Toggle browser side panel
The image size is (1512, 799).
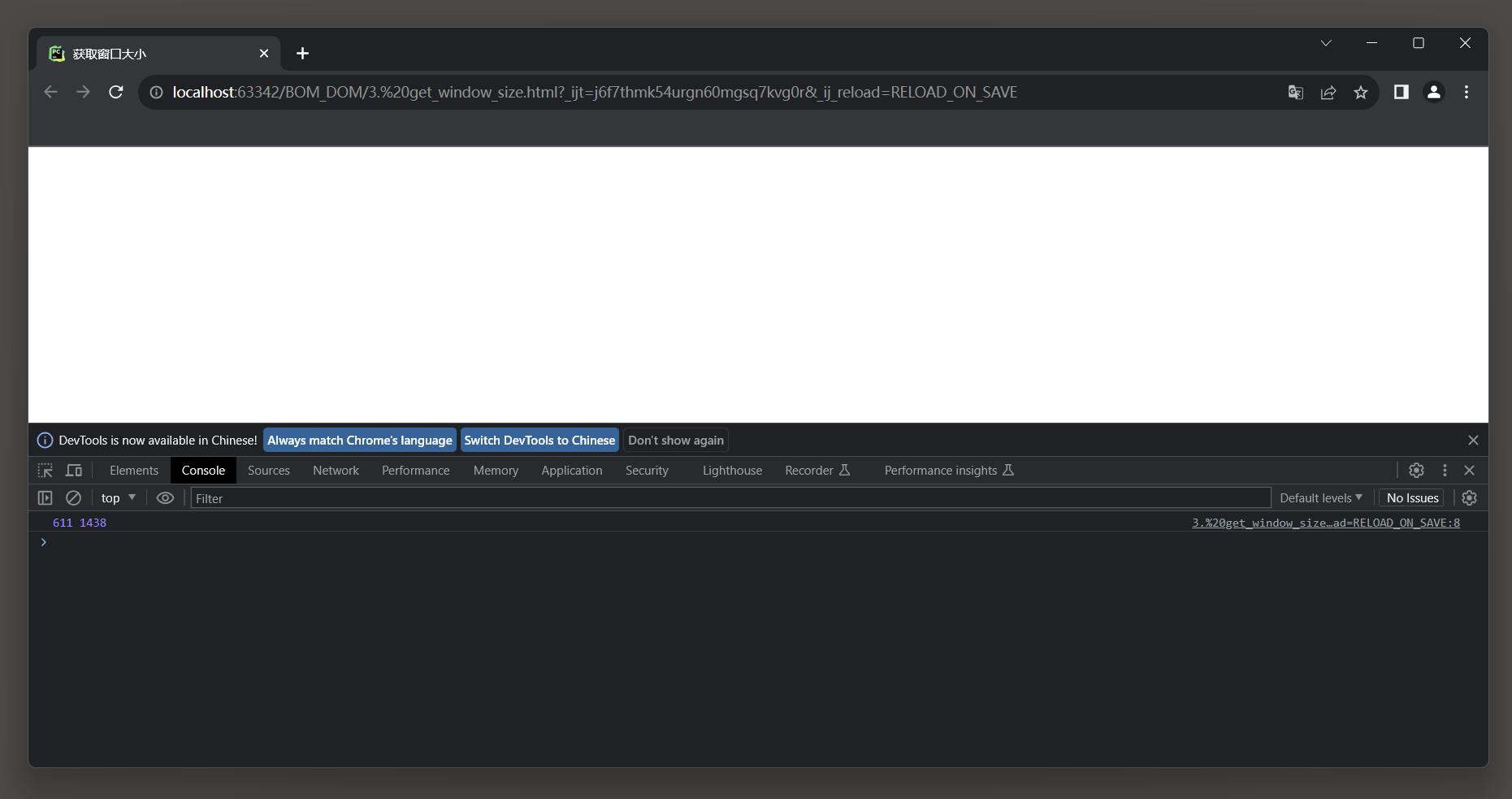[x=1402, y=92]
